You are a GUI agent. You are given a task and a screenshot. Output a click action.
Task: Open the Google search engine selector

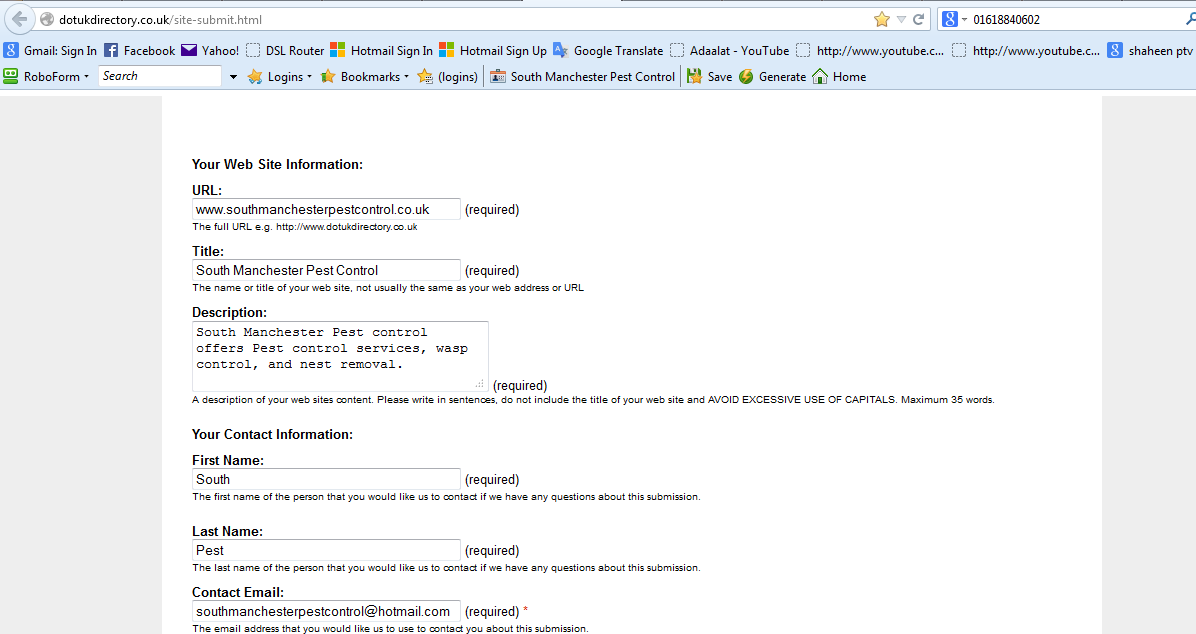pyautogui.click(x=954, y=19)
